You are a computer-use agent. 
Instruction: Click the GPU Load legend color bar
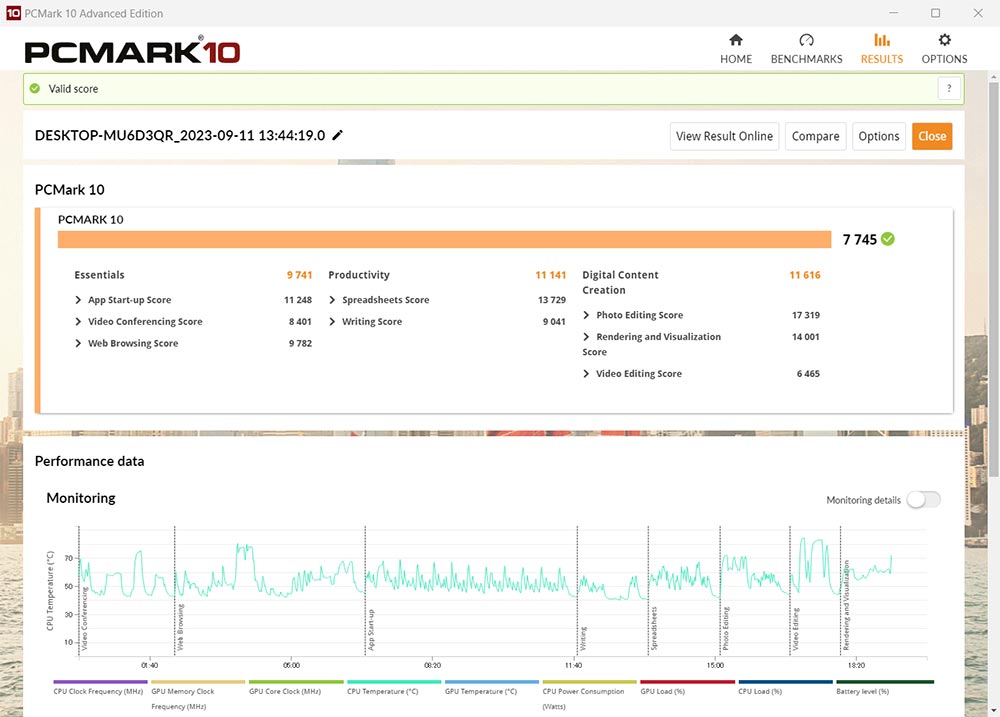688,682
